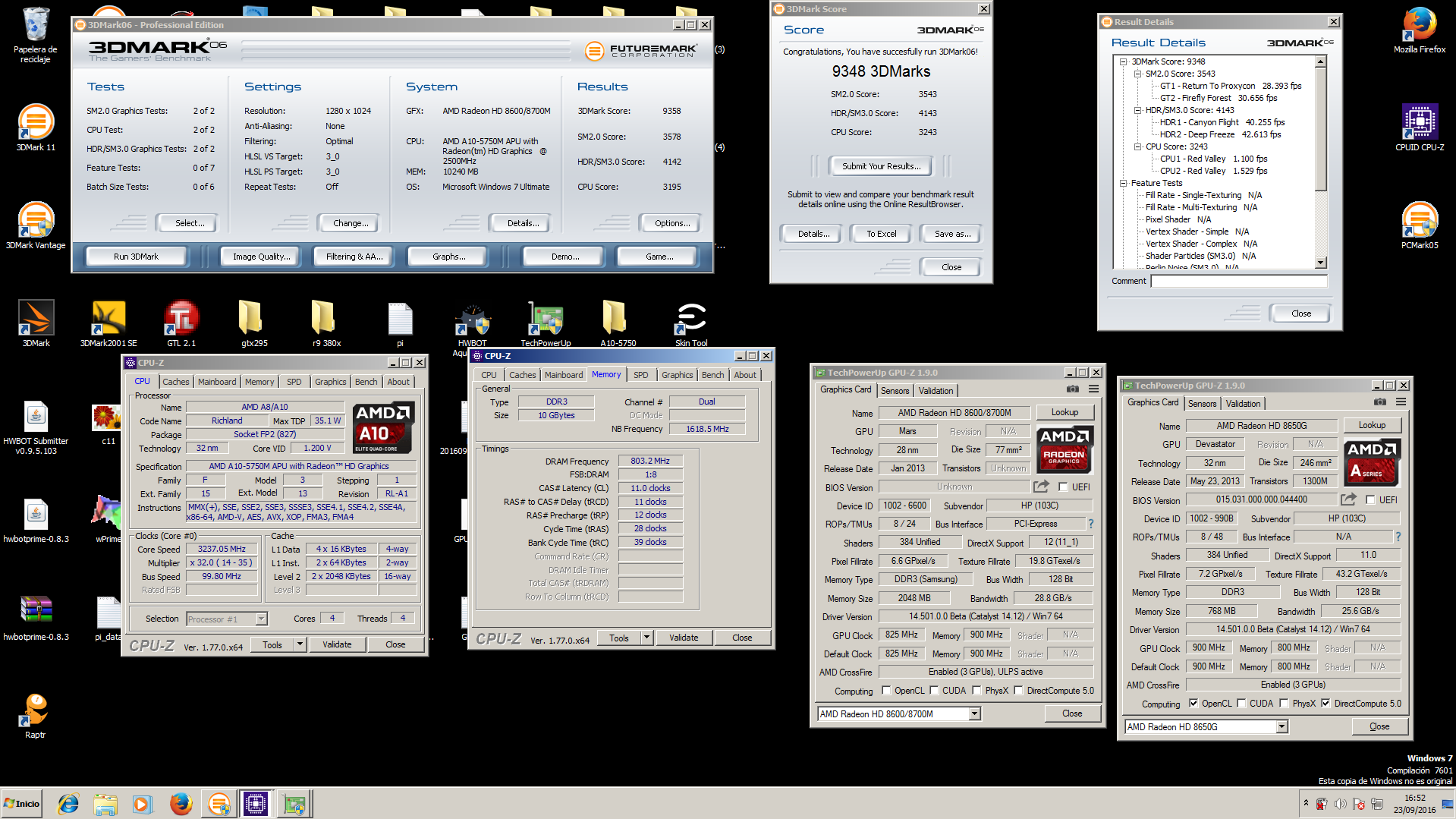The image size is (1456, 819).
Task: Open Windows Media Player from taskbar
Action: 142,804
